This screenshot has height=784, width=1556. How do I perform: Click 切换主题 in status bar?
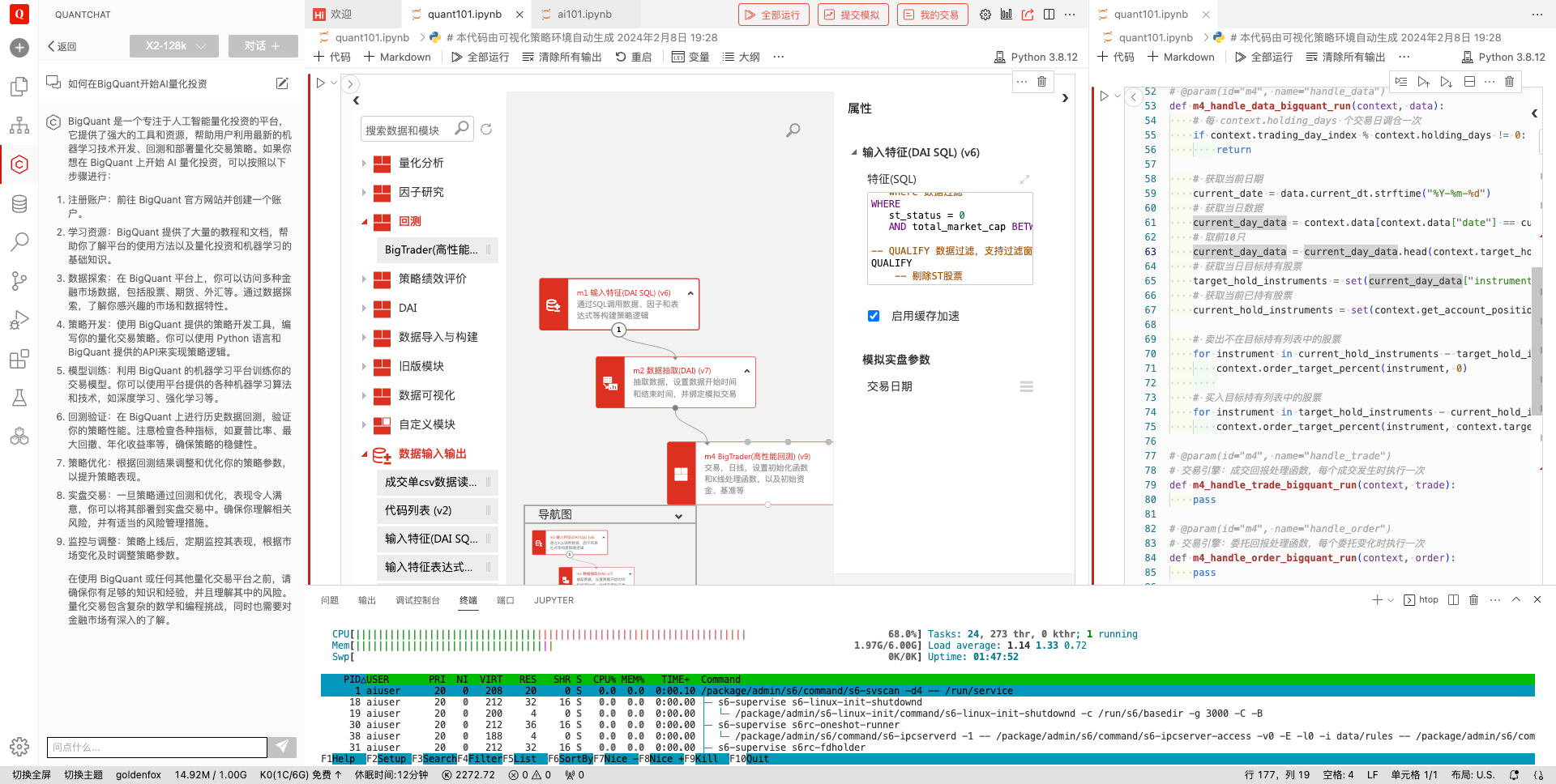click(x=83, y=775)
